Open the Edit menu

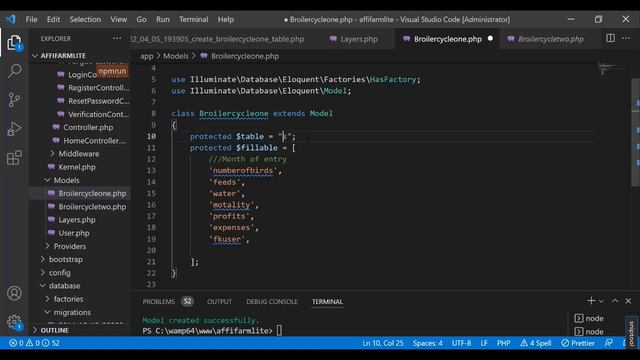click(53, 19)
